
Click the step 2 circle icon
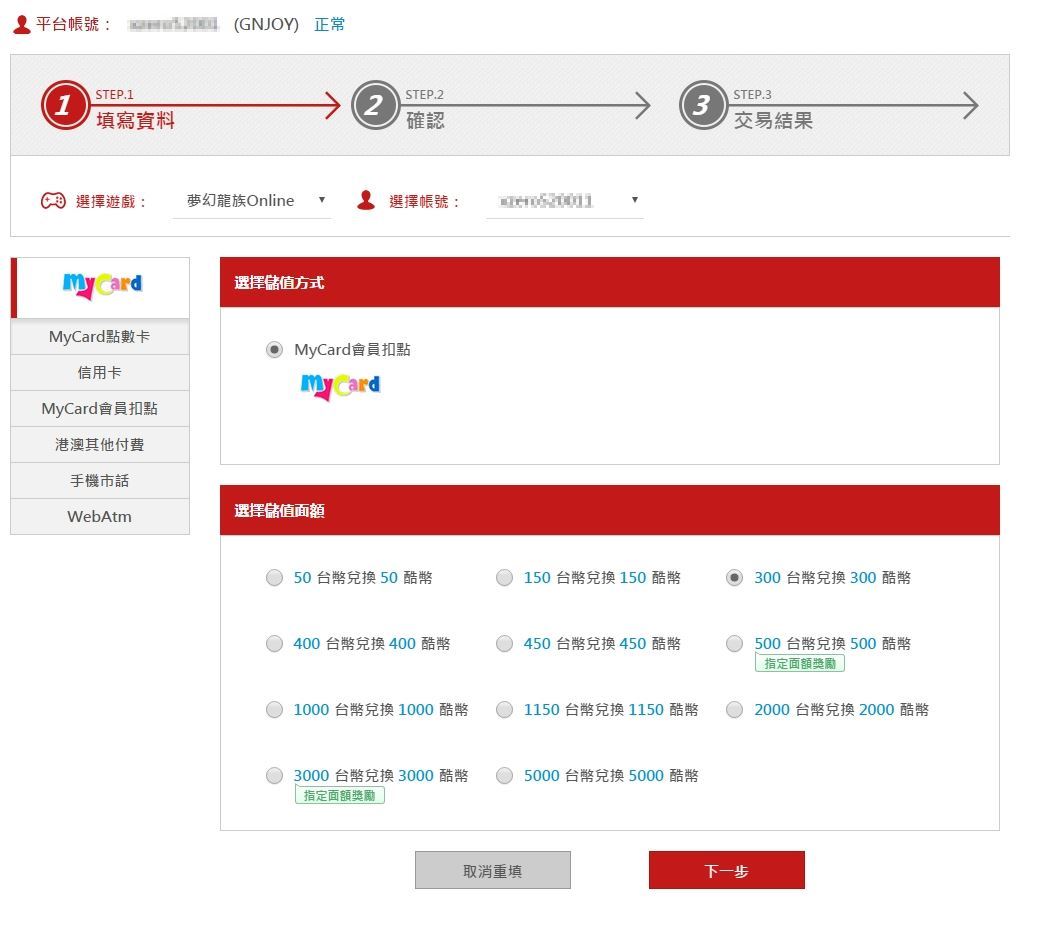coord(375,105)
